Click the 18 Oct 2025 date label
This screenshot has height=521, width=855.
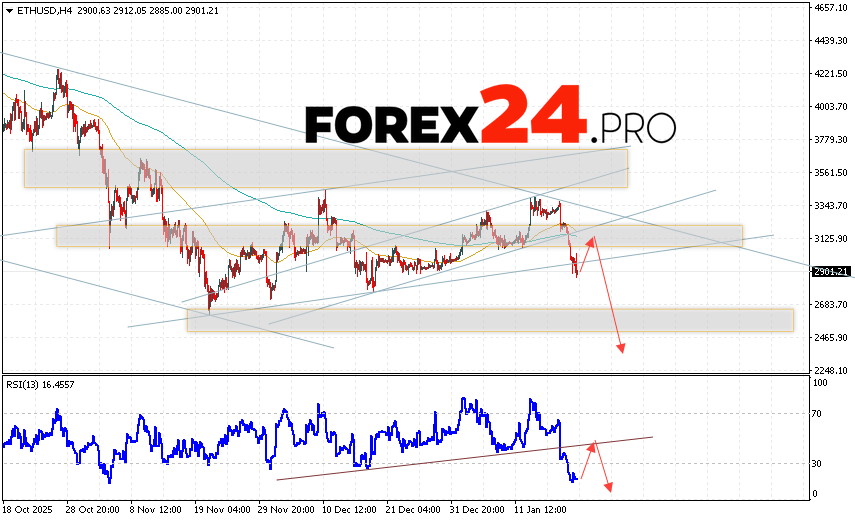[x=30, y=509]
